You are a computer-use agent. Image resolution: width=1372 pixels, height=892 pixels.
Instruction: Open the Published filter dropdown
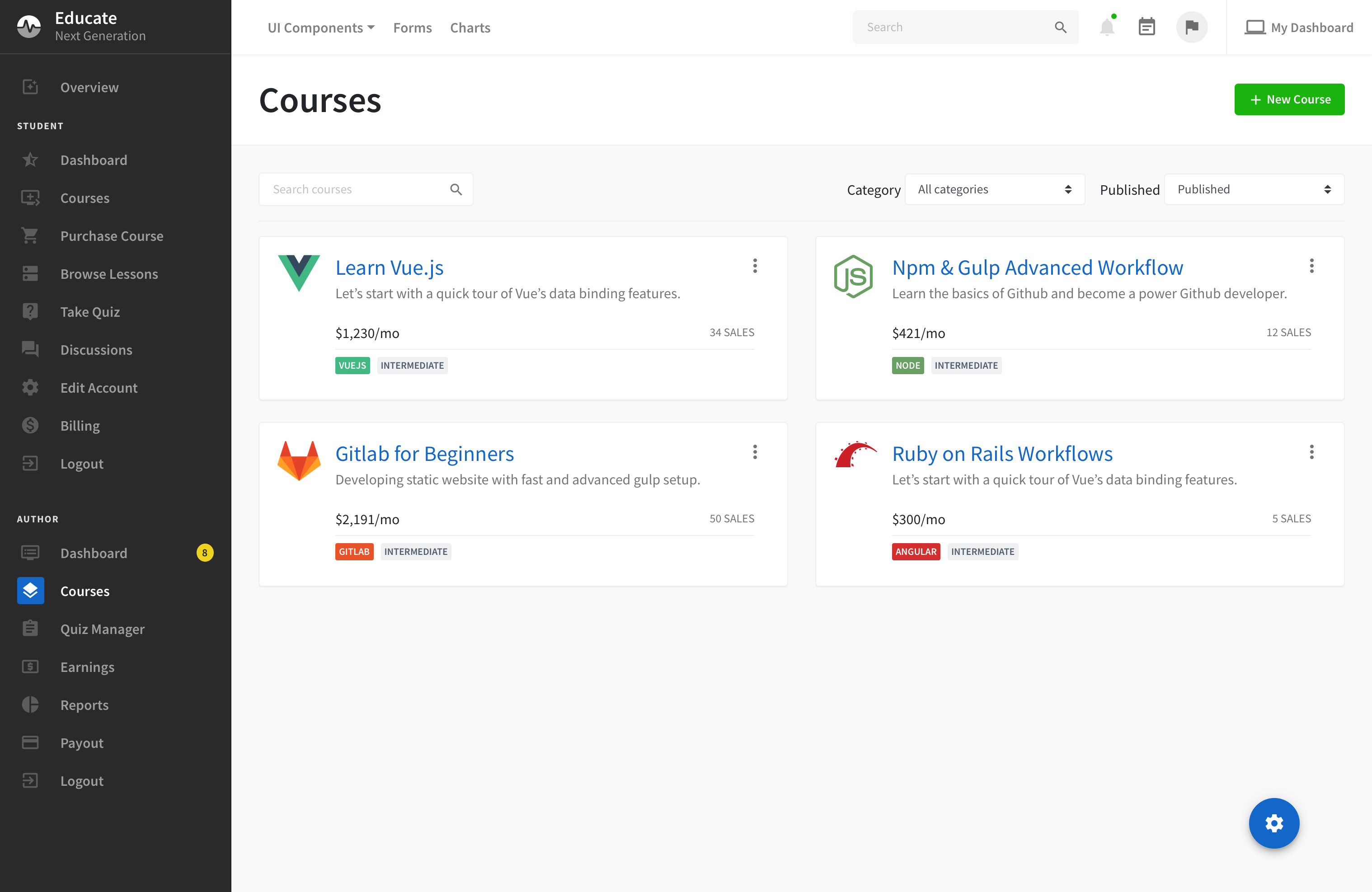tap(1254, 190)
